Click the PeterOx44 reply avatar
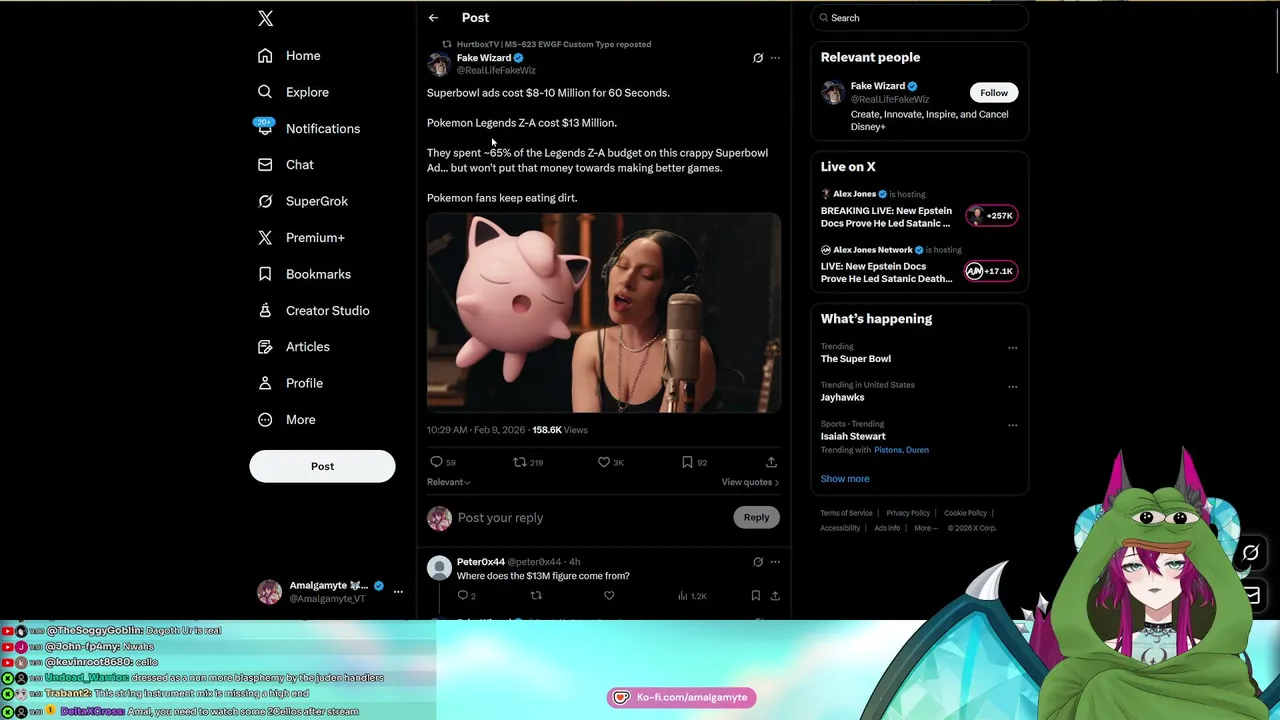 (439, 568)
